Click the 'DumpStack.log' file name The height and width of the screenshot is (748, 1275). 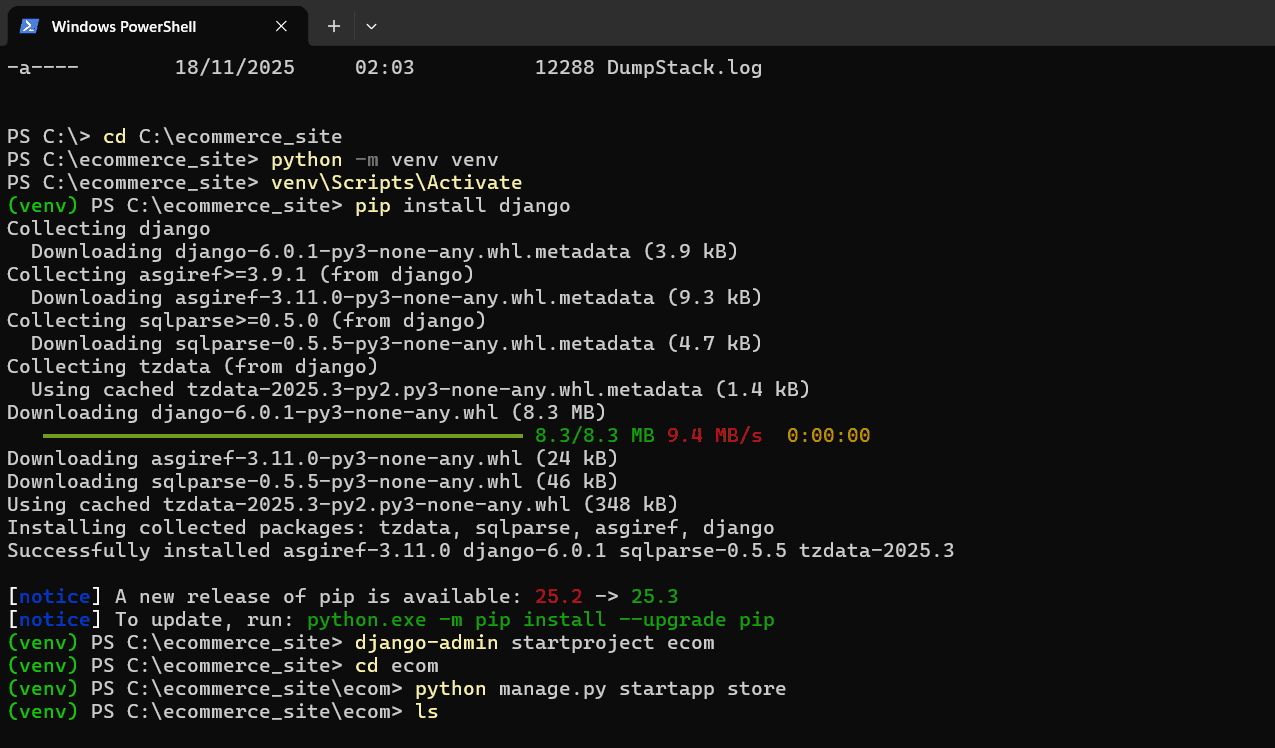[x=684, y=68]
